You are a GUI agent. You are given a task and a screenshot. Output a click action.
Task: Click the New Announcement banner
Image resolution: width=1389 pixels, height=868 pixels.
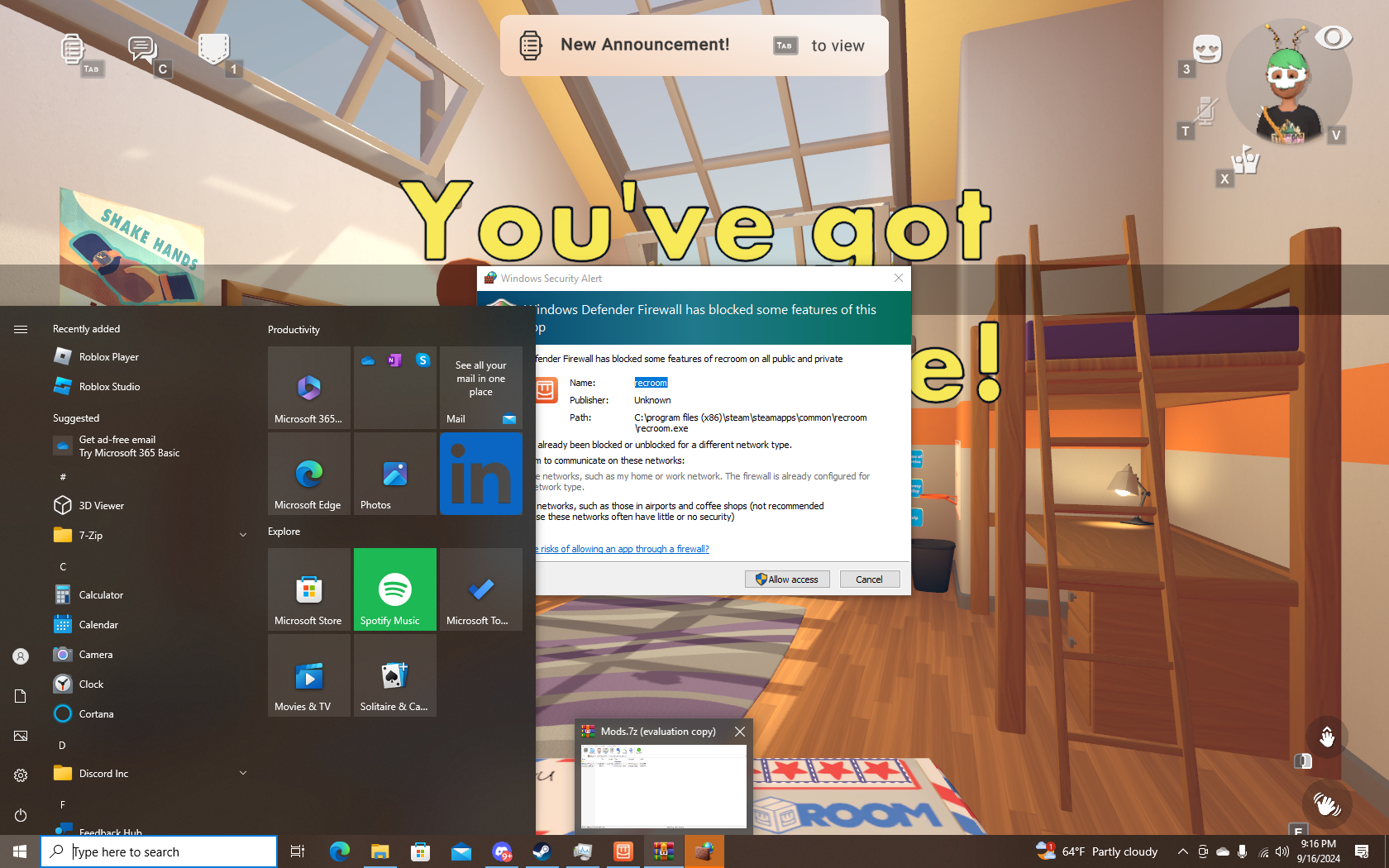694,45
